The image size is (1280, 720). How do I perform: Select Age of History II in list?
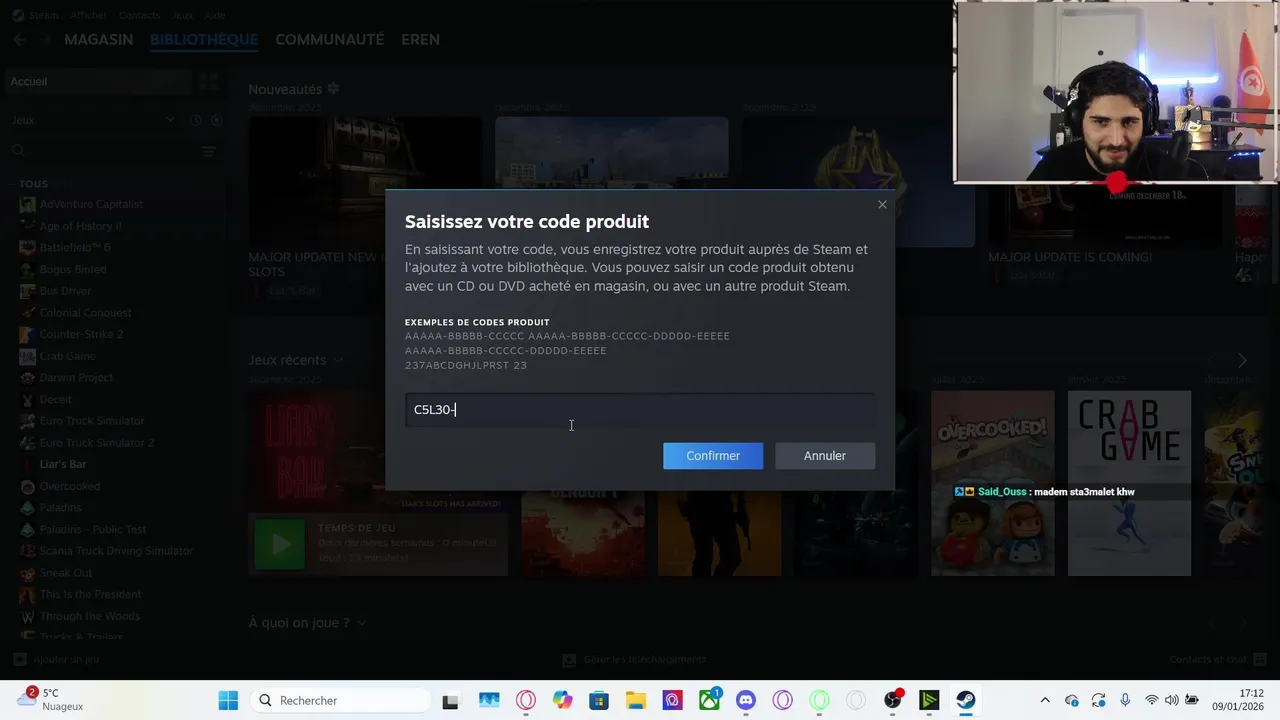coord(80,226)
